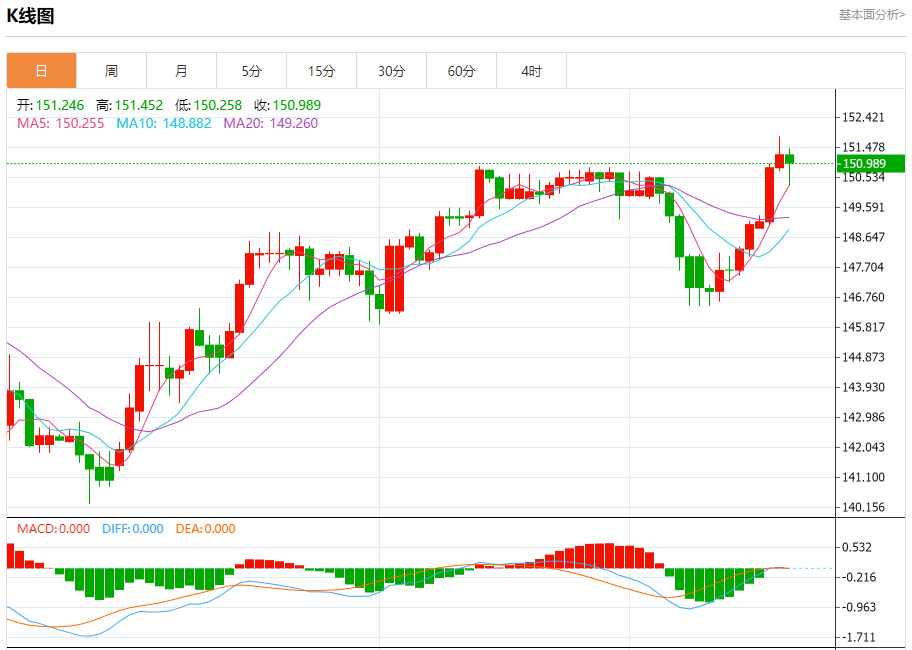Click the 152.421 price axis label
Image resolution: width=912 pixels, height=650 pixels.
pos(863,117)
